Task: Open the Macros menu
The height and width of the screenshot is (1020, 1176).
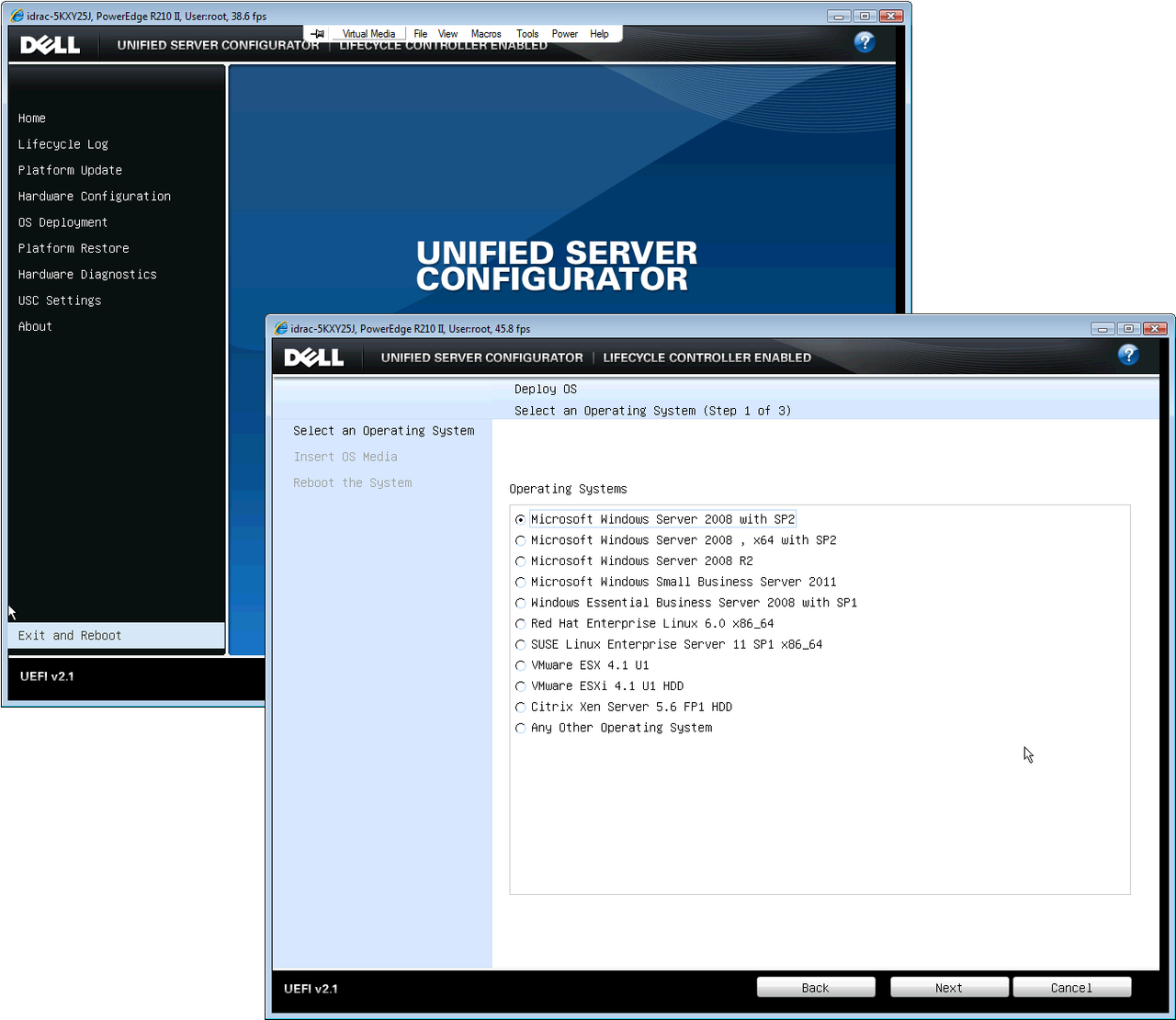Action: click(x=486, y=34)
